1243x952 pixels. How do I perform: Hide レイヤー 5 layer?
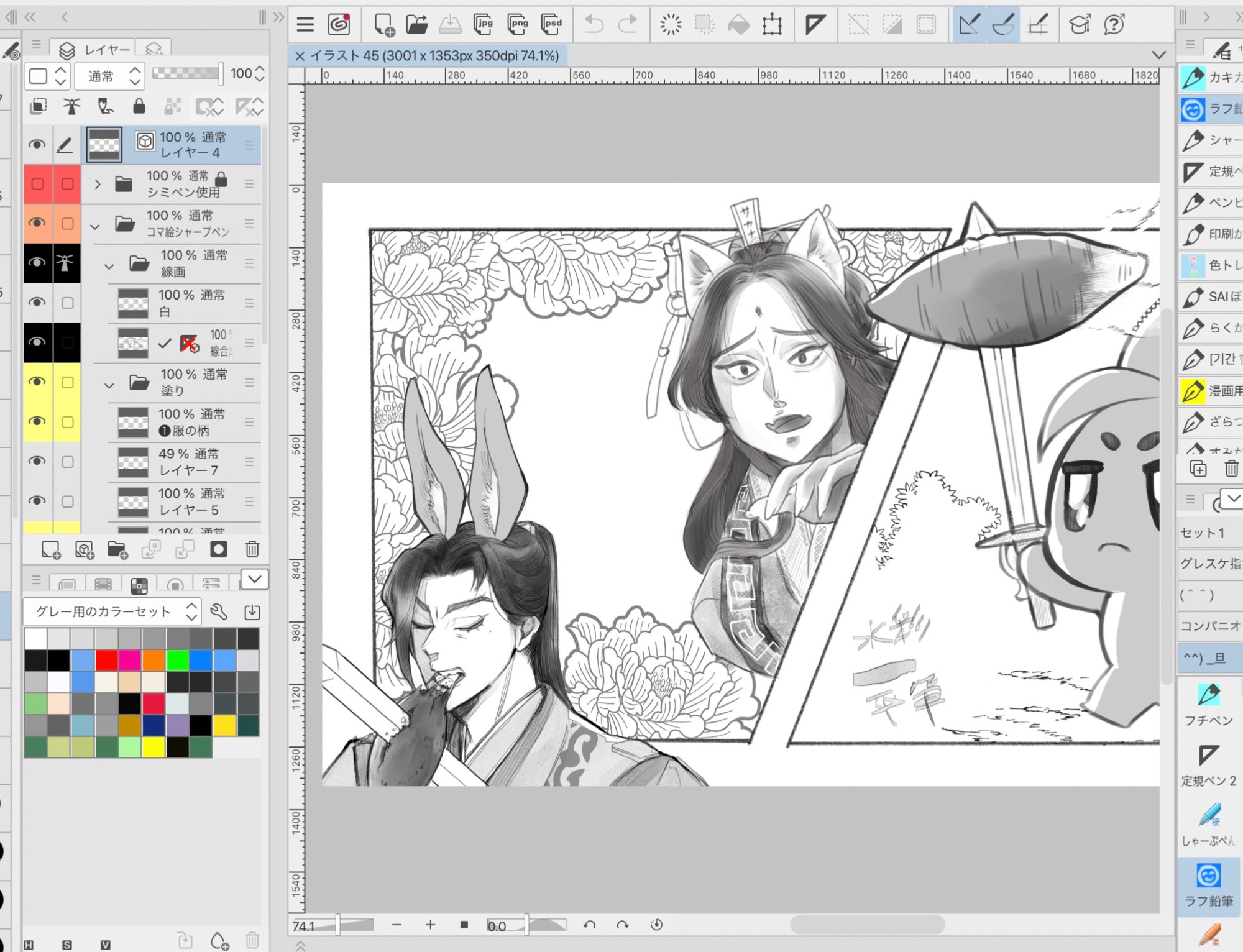37,501
